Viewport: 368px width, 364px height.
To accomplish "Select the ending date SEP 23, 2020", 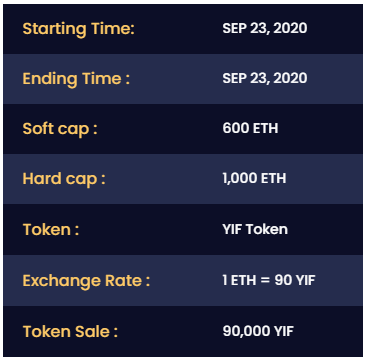I will pos(265,78).
